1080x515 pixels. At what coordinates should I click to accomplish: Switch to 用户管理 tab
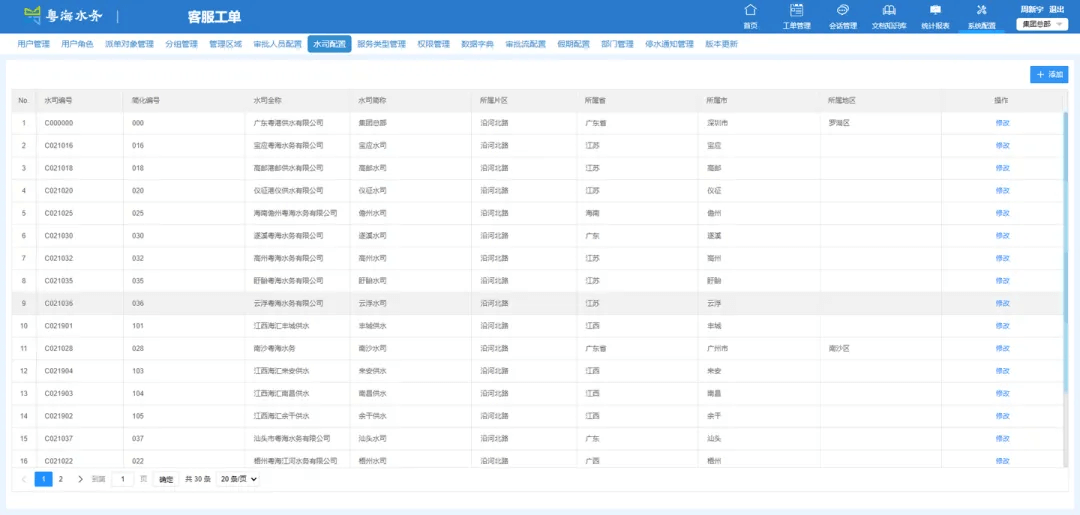(x=34, y=44)
